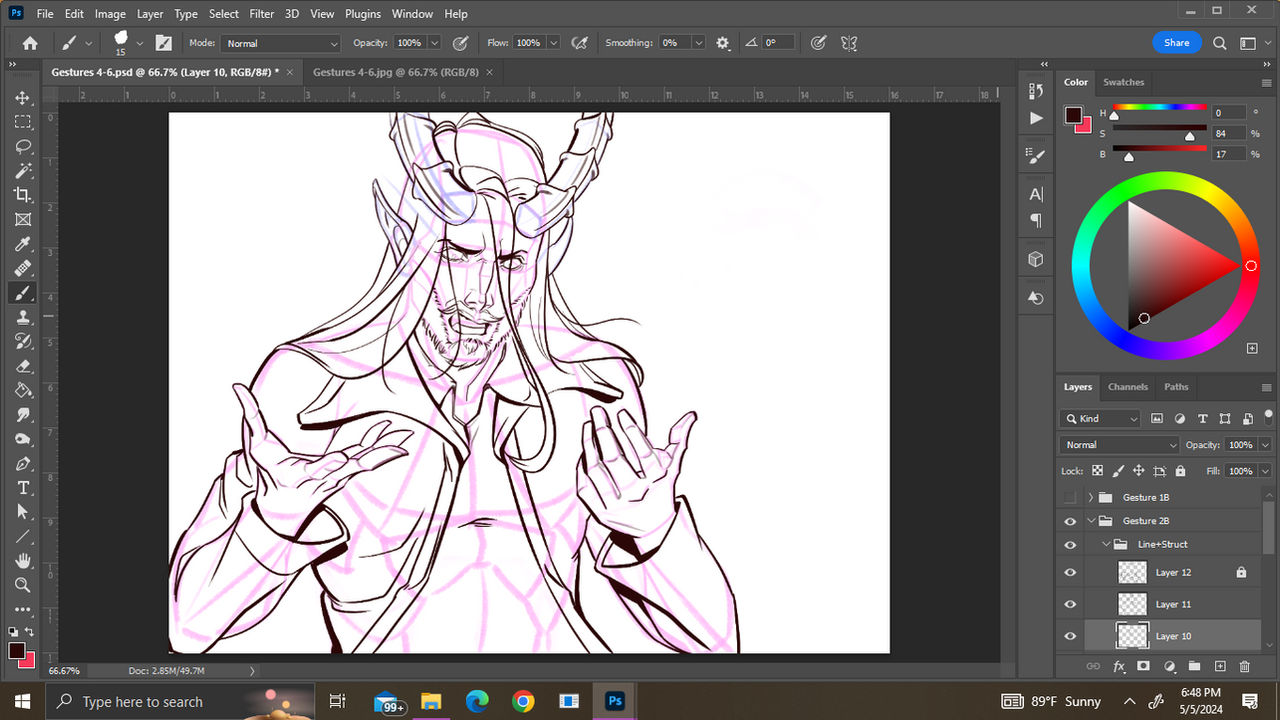Expand the Gesture 1B group
Viewport: 1280px width, 720px height.
pyautogui.click(x=1090, y=497)
